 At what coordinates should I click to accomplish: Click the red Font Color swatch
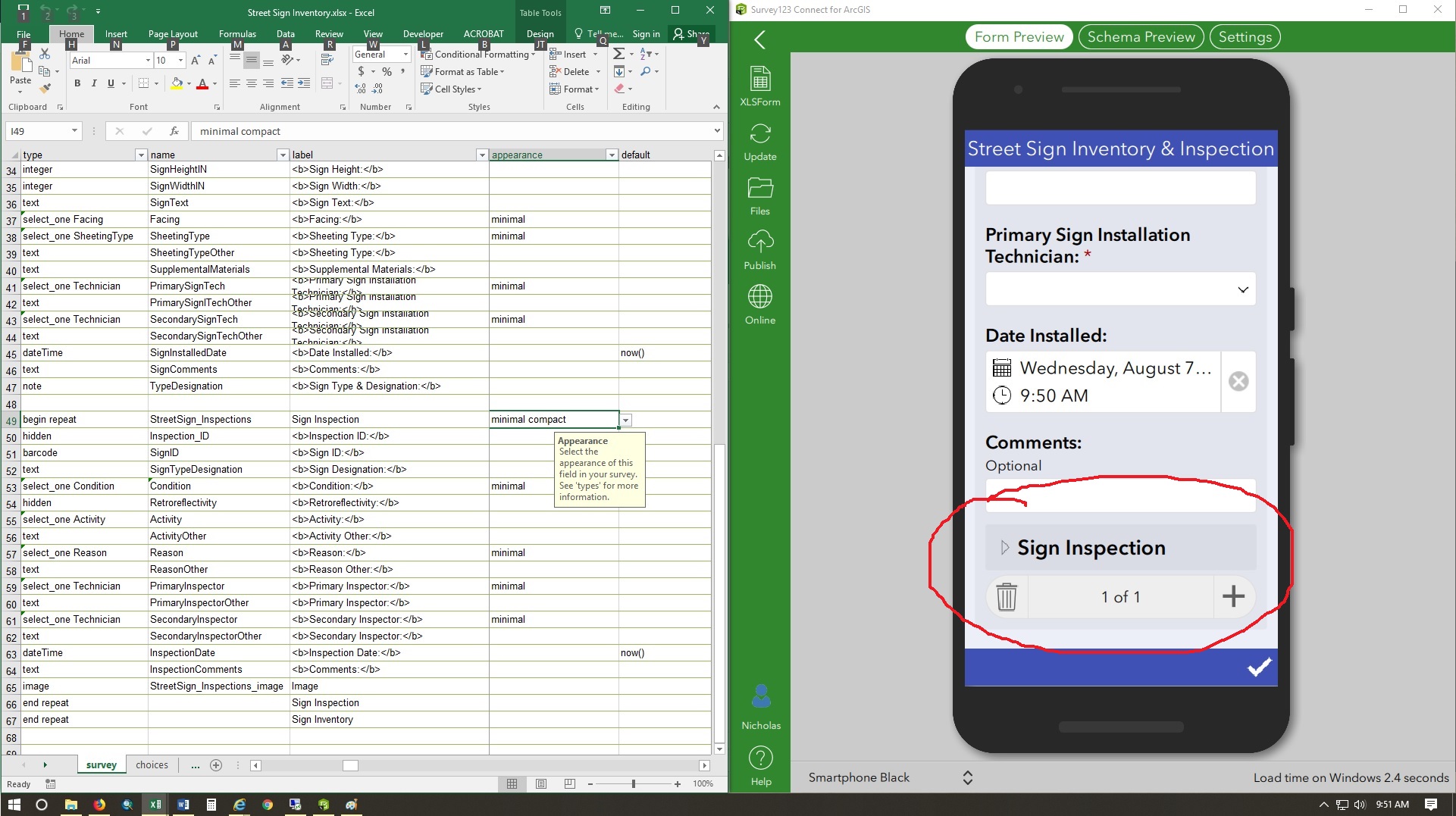[x=202, y=83]
